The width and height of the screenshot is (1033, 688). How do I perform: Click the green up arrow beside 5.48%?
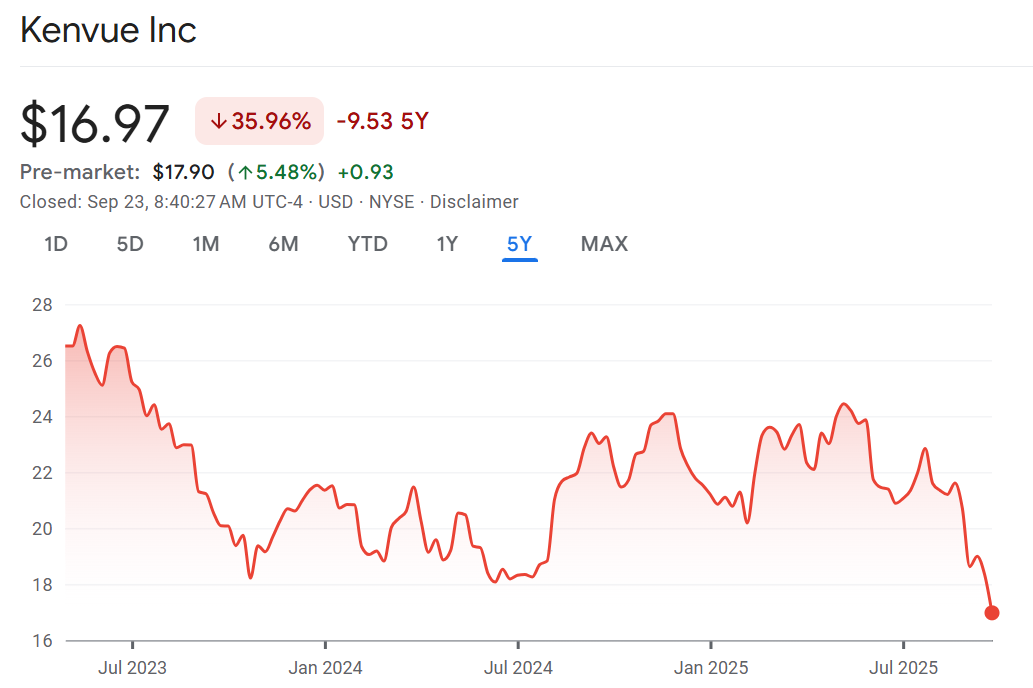pos(245,172)
